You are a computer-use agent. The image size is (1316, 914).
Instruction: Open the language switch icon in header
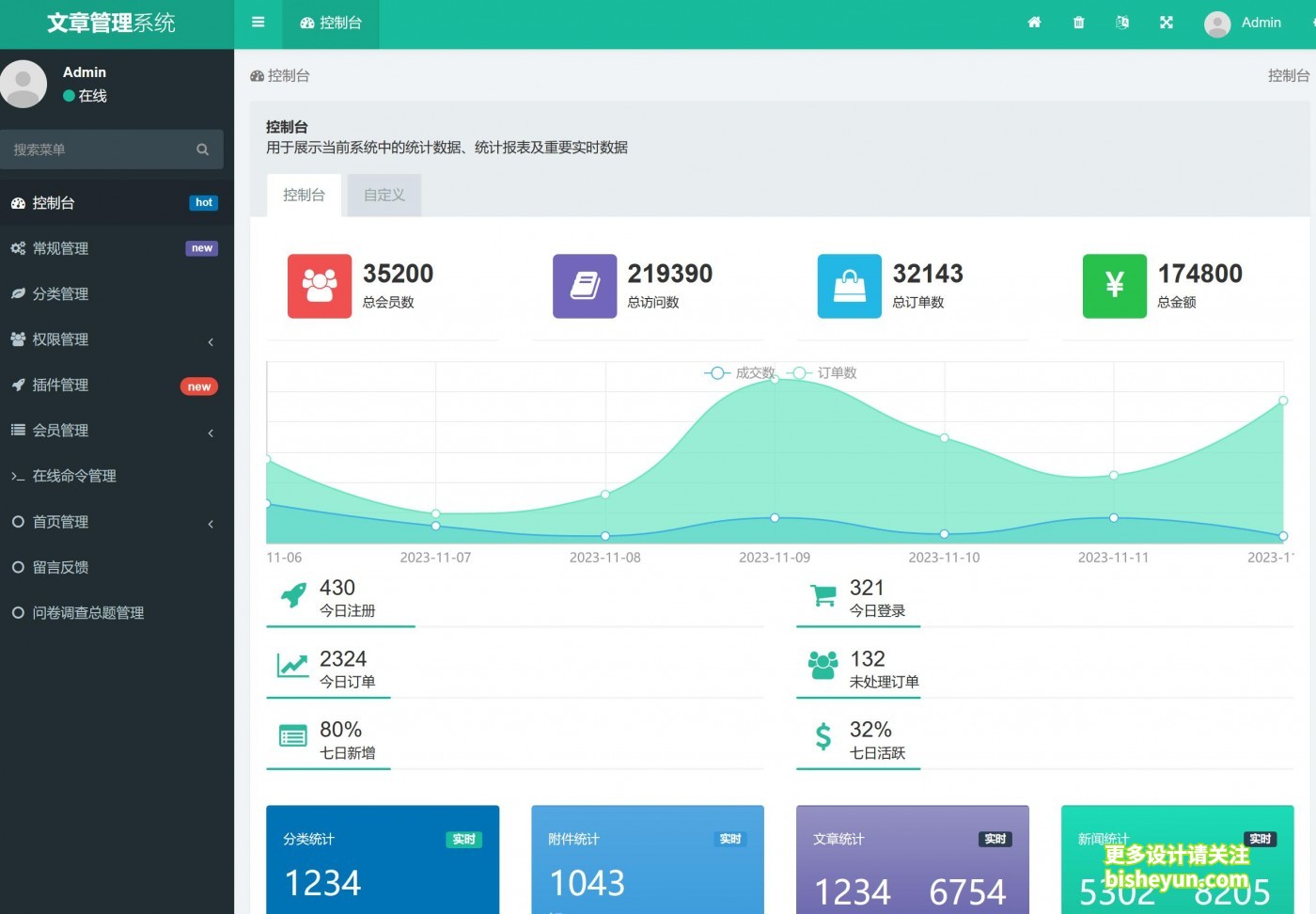[x=1122, y=23]
